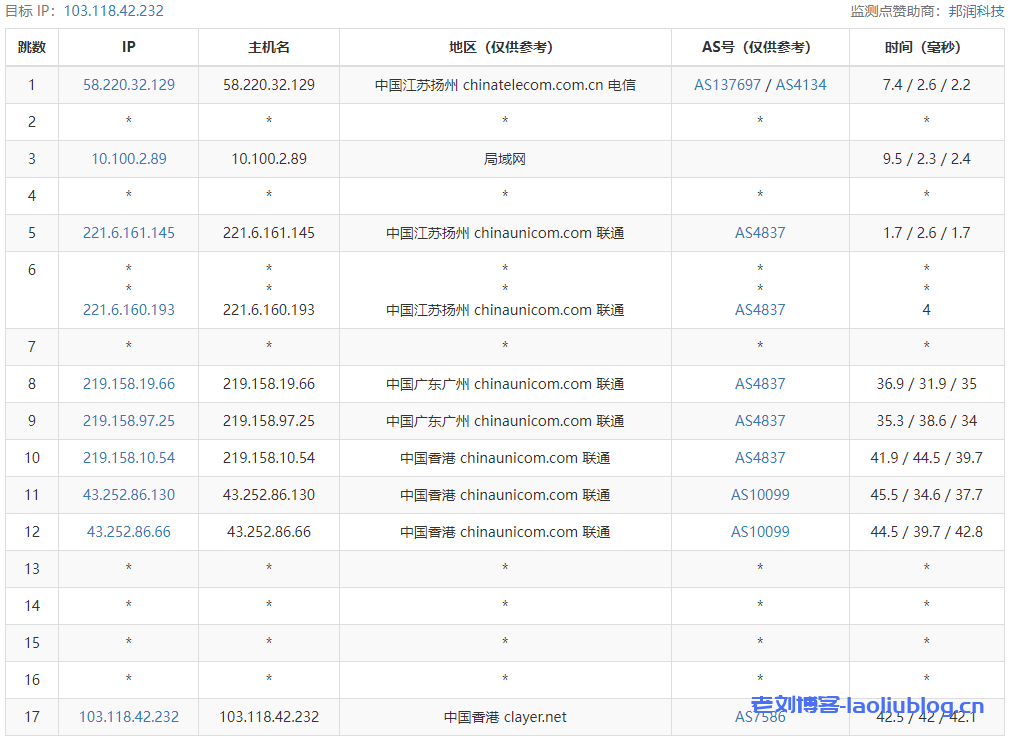Click the 43.252.86.130 IP link
Screen dimensions: 1010x743
[129, 495]
